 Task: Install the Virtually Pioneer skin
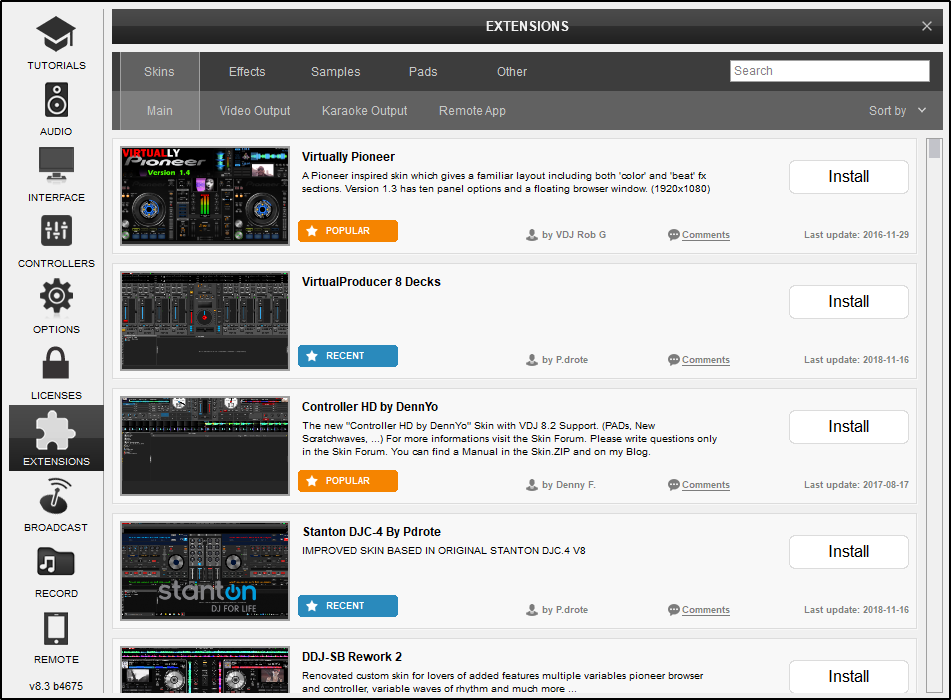(x=849, y=177)
